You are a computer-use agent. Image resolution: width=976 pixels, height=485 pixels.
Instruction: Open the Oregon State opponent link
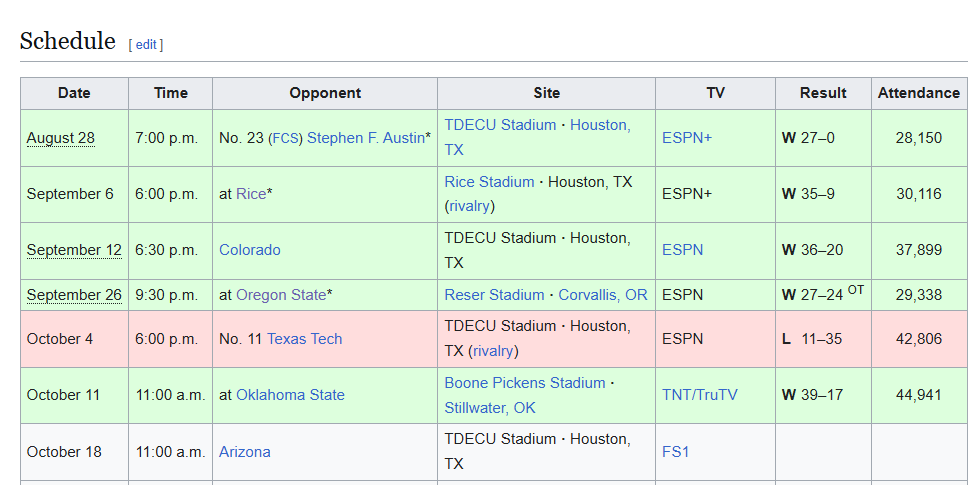[281, 295]
